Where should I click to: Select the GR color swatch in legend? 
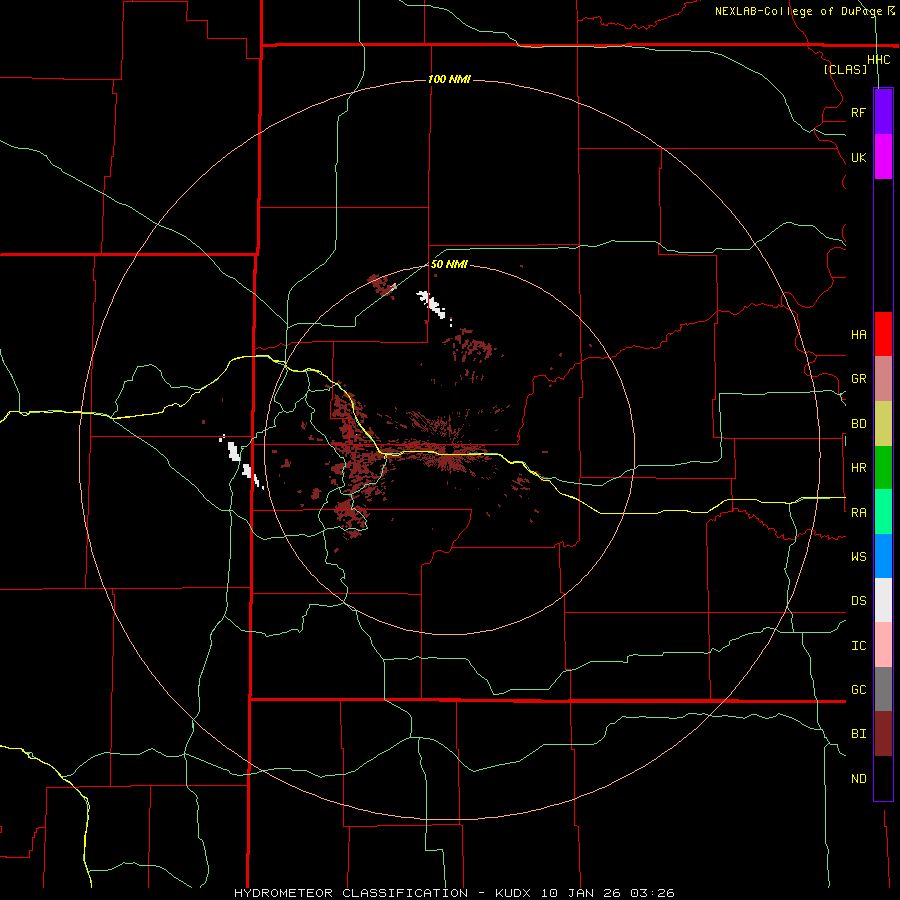(x=883, y=379)
